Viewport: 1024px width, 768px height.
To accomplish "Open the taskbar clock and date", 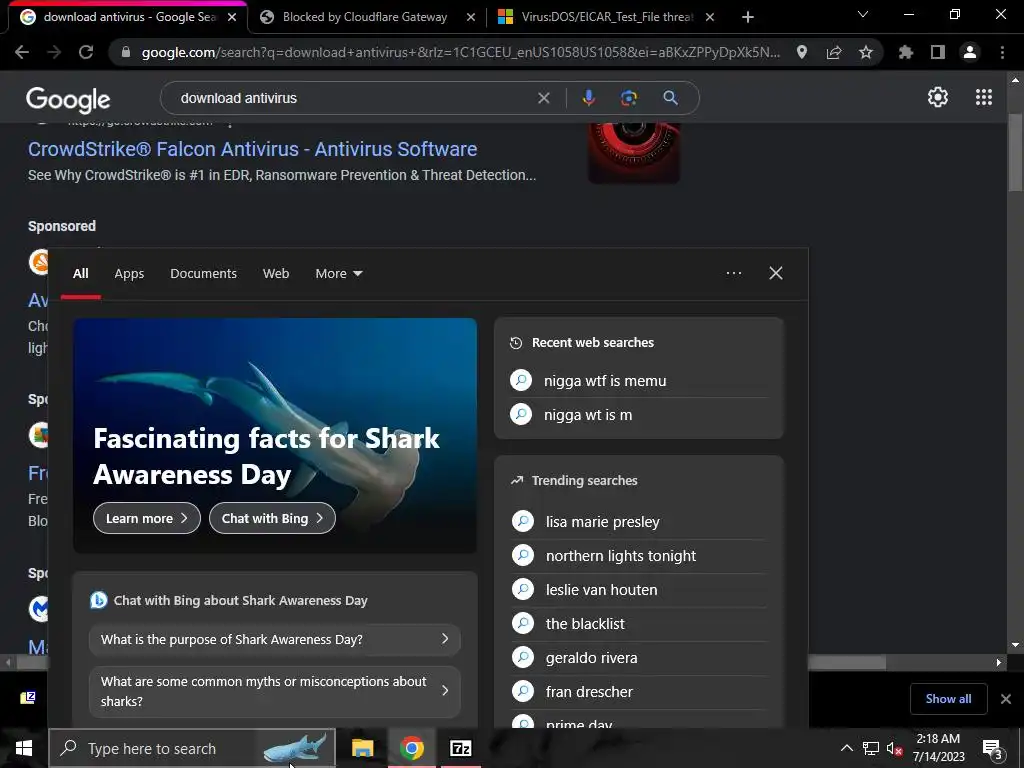I will click(938, 748).
